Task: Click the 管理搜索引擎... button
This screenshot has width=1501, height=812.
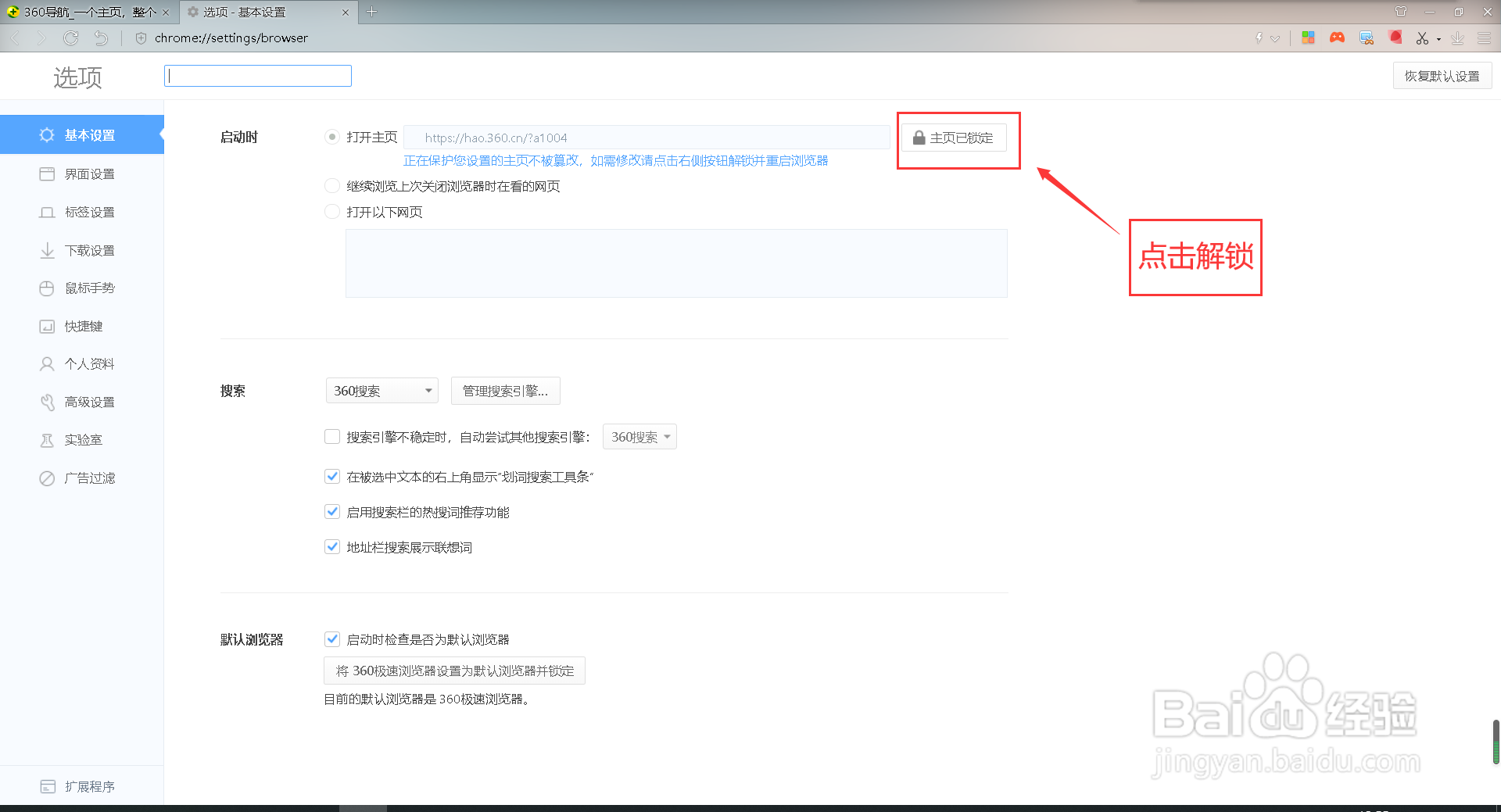Action: pyautogui.click(x=505, y=391)
